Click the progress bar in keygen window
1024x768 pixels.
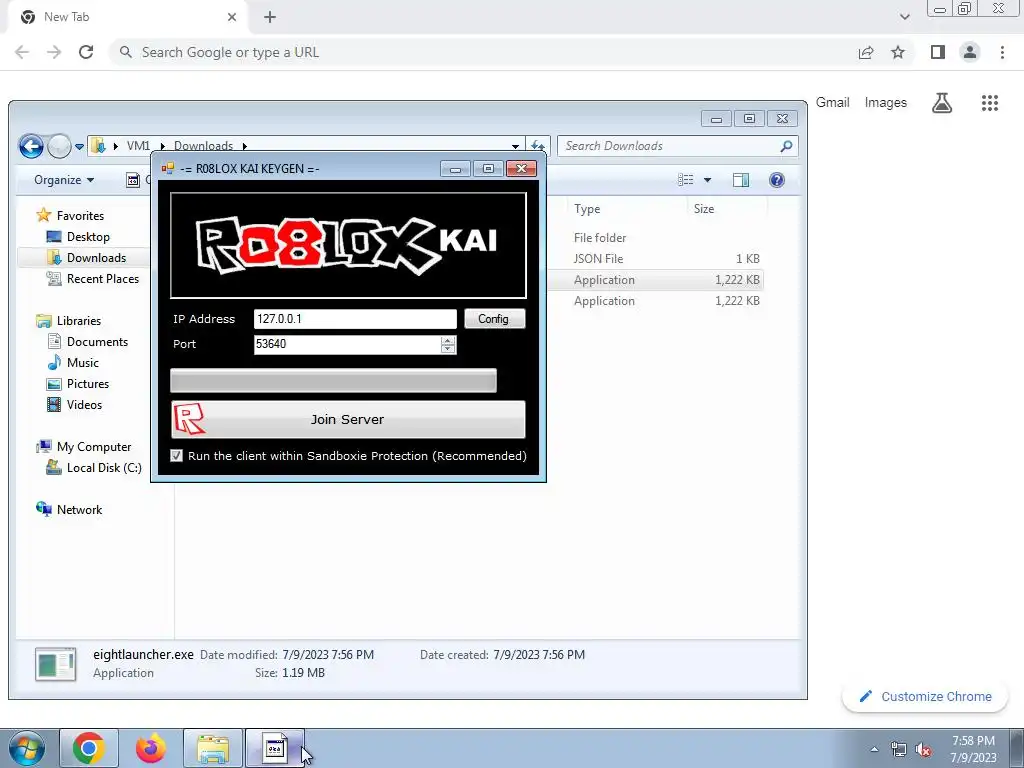[x=333, y=381]
